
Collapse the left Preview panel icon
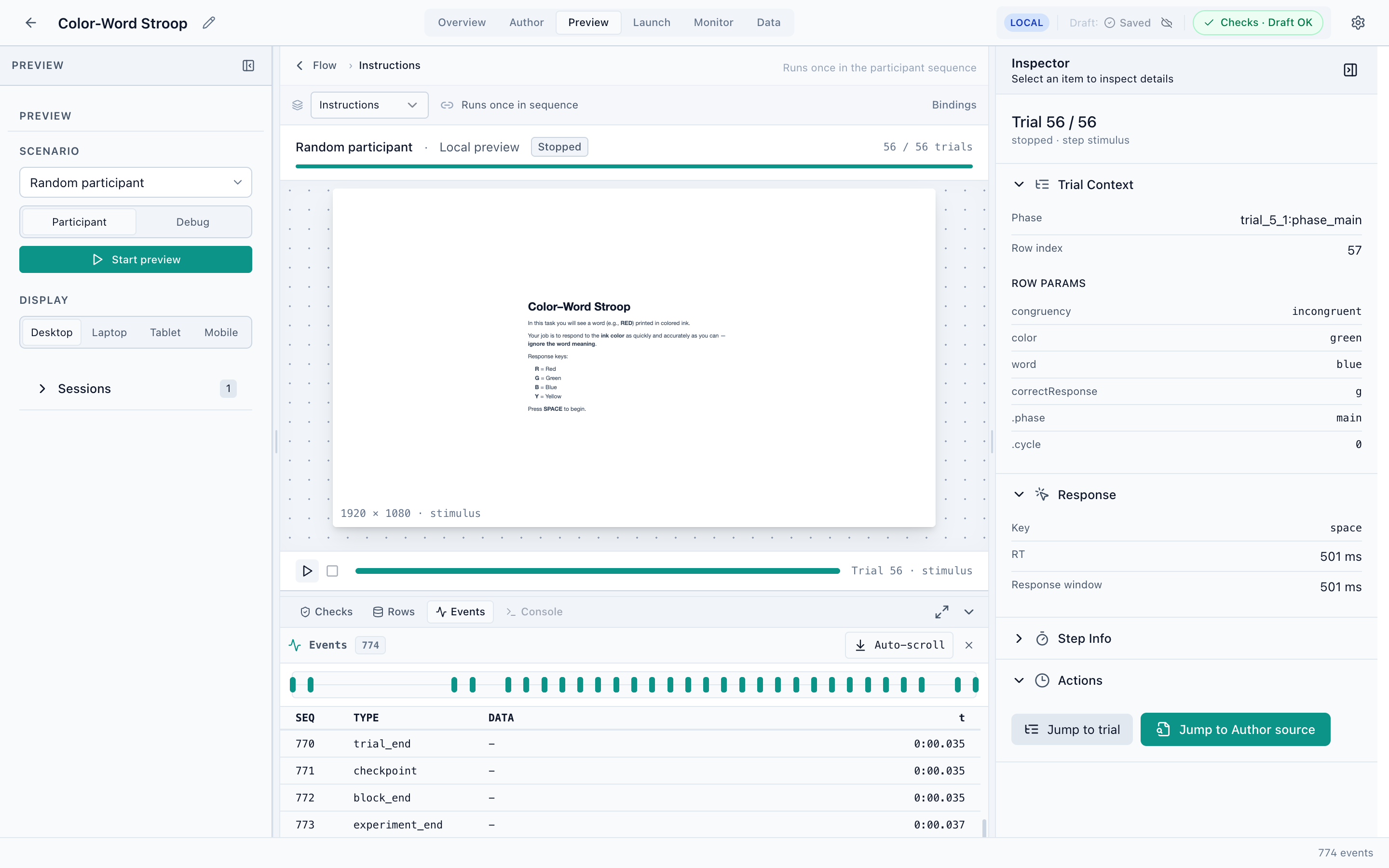pyautogui.click(x=248, y=66)
